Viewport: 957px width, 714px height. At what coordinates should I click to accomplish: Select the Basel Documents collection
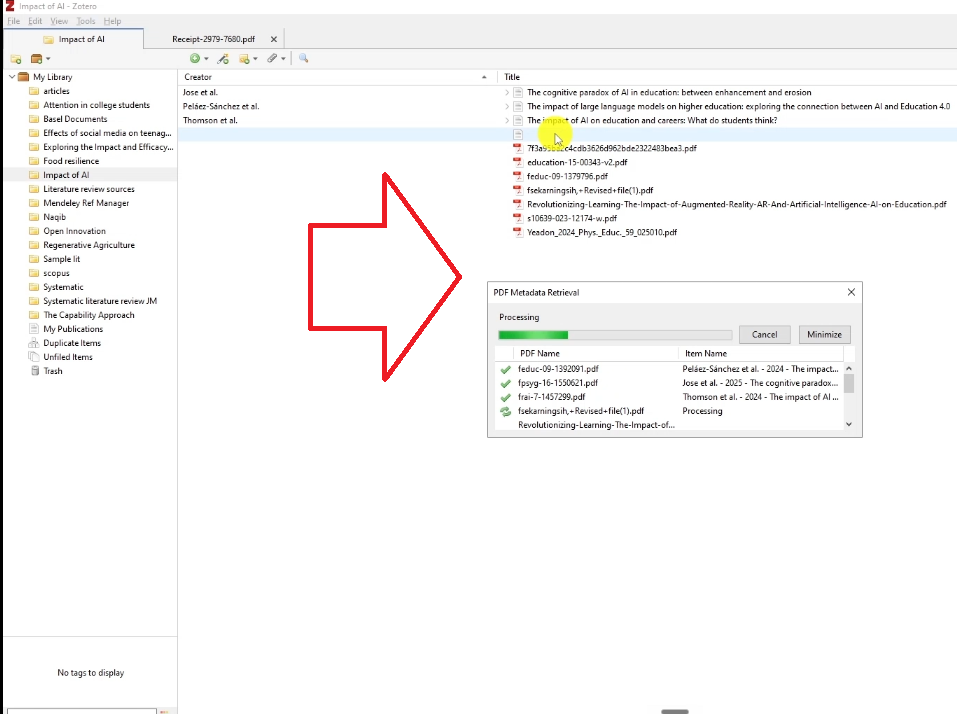75,119
